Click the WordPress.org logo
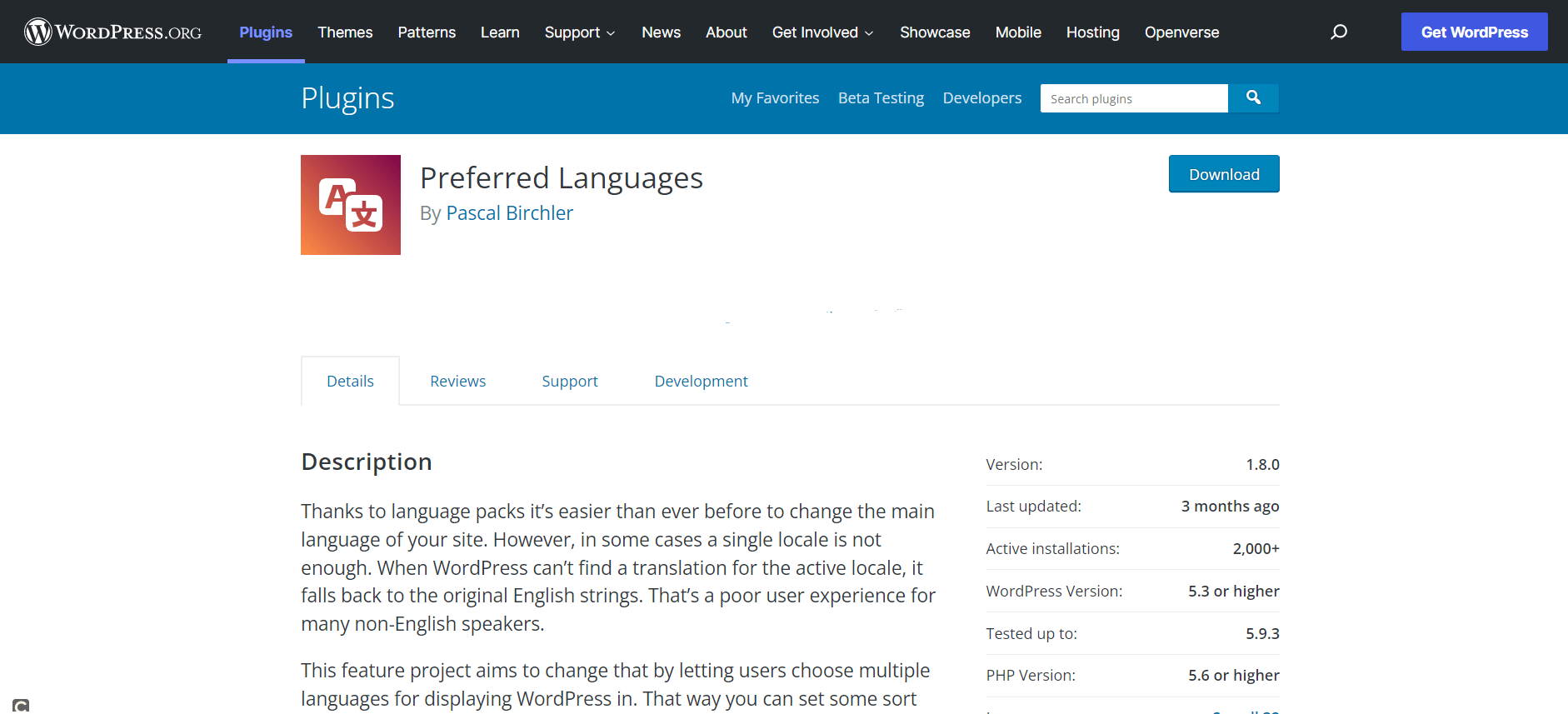The width and height of the screenshot is (1568, 714). tap(113, 32)
